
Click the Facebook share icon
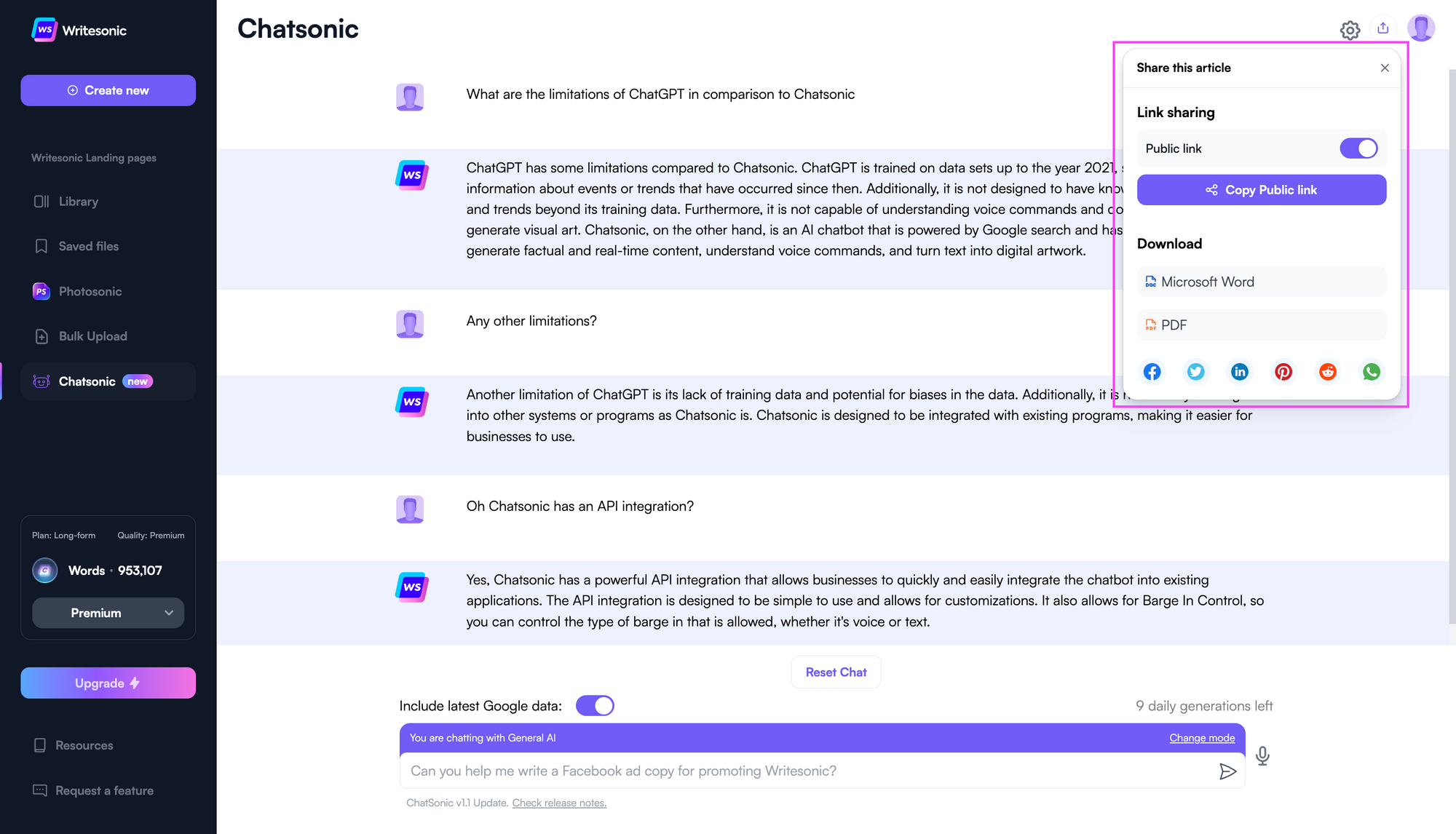(1152, 371)
